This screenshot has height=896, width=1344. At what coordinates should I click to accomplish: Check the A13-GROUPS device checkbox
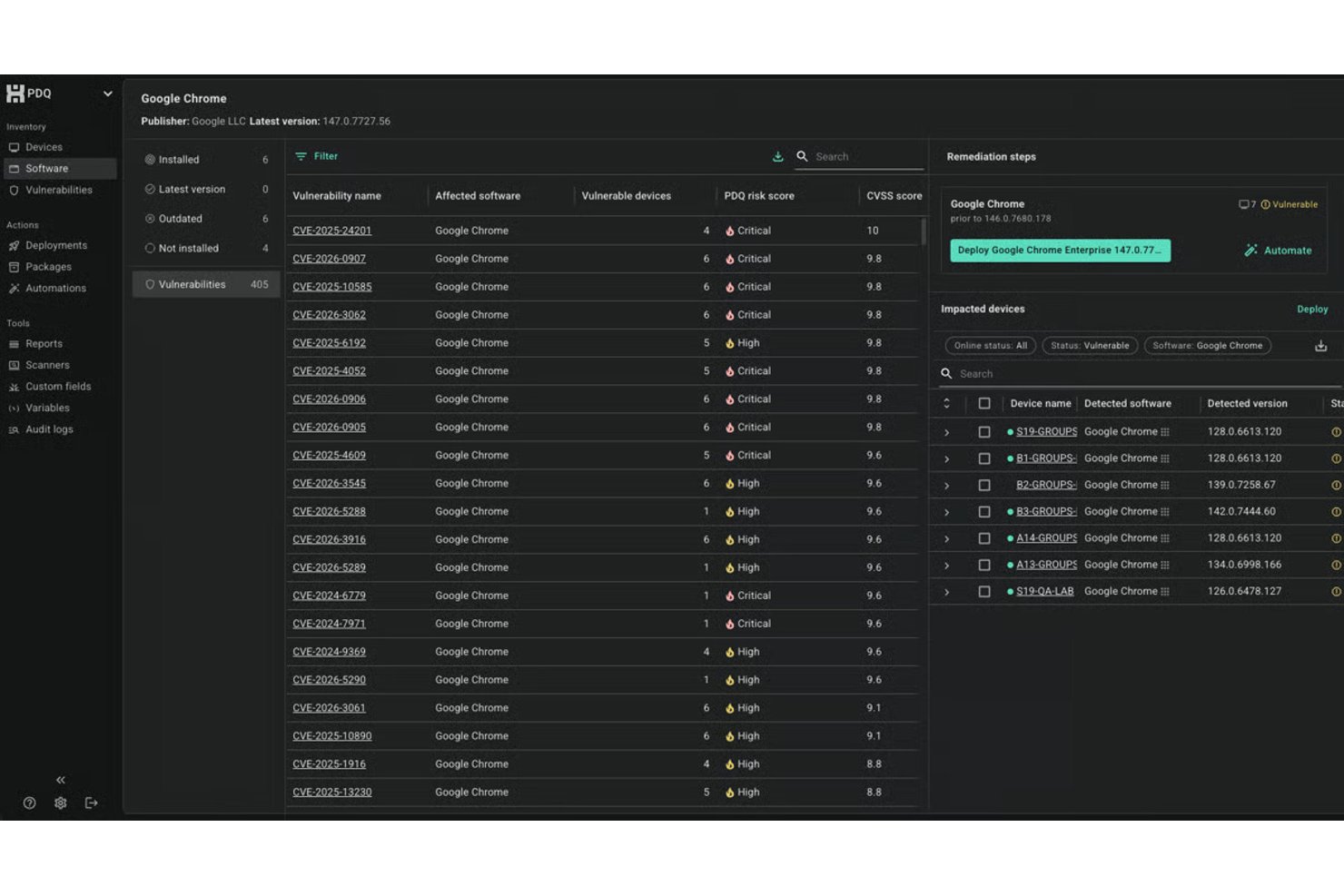point(984,566)
